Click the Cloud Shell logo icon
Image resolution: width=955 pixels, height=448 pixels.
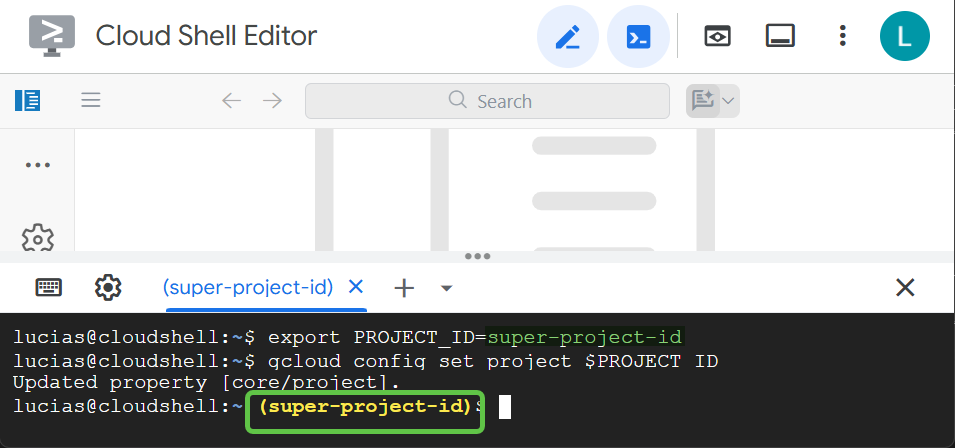tap(51, 36)
